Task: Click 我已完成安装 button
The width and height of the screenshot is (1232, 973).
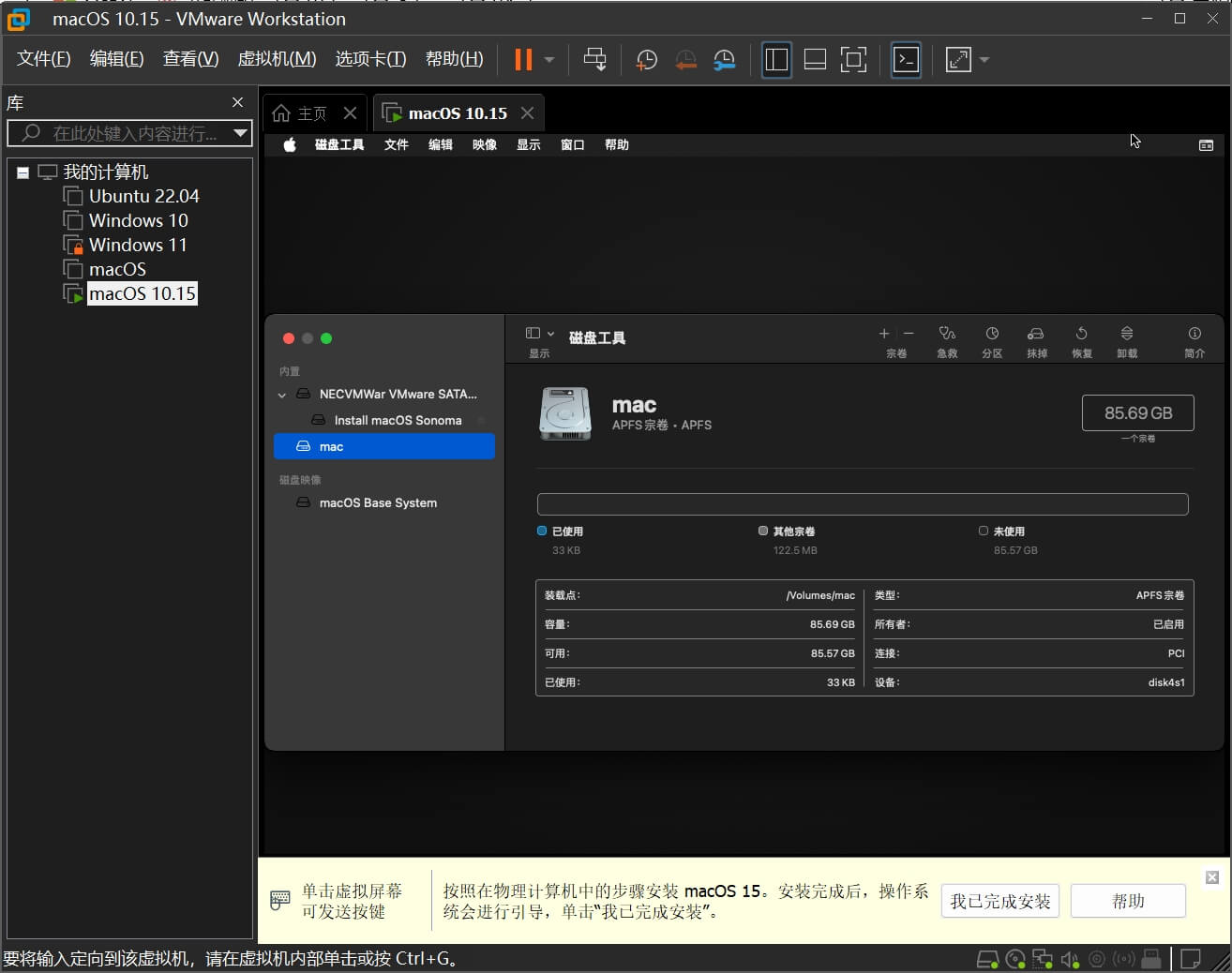Action: 1000,901
